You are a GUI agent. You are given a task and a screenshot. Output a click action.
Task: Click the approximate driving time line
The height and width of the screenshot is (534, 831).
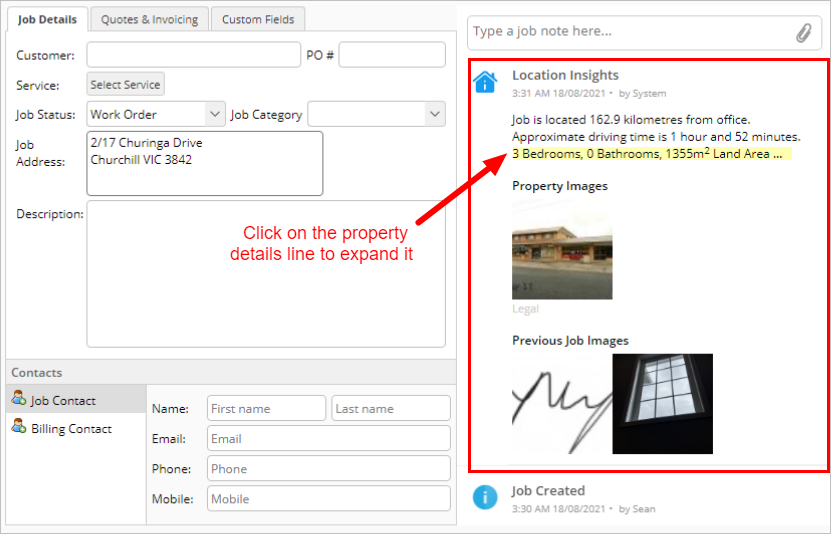(656, 137)
